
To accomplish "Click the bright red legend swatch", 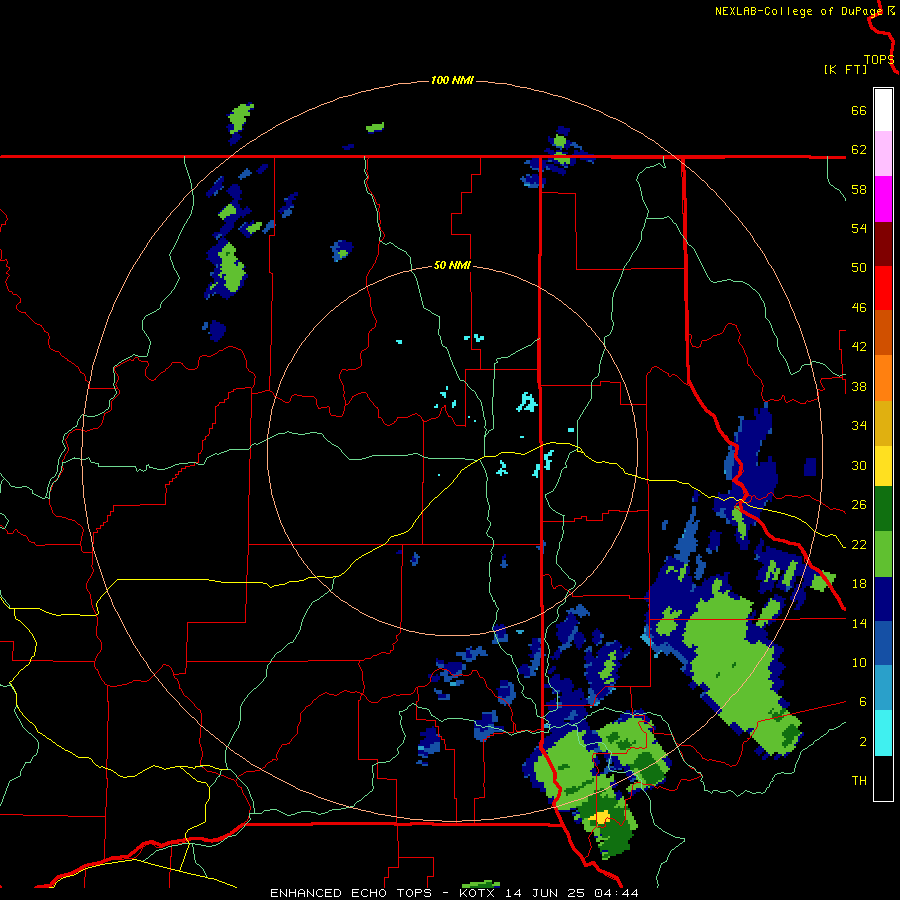I will click(x=883, y=288).
